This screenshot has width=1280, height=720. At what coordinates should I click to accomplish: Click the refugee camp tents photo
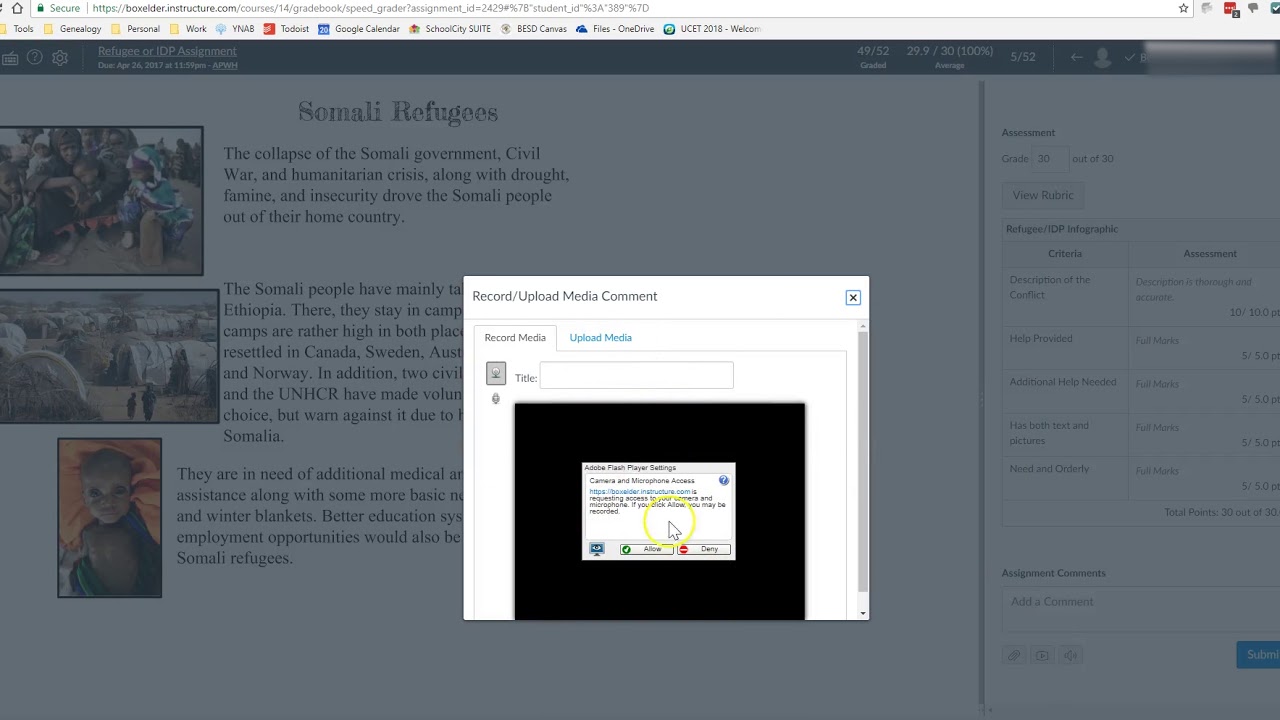coord(109,357)
